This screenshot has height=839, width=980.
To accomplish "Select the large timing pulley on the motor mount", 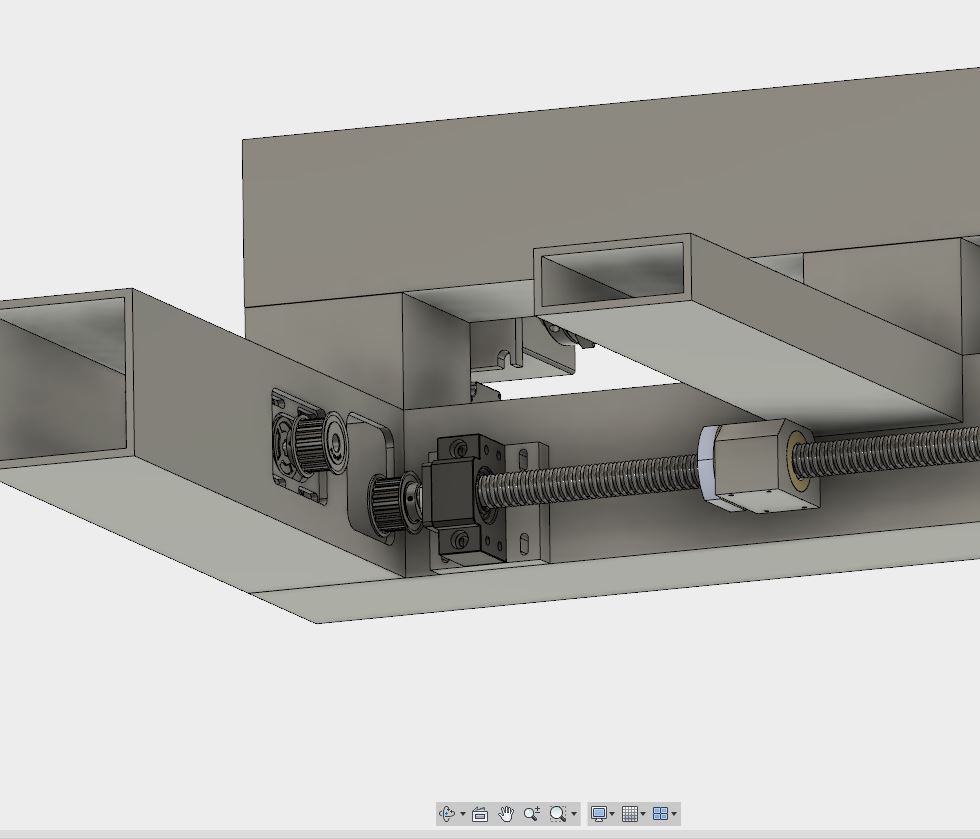I will point(312,444).
